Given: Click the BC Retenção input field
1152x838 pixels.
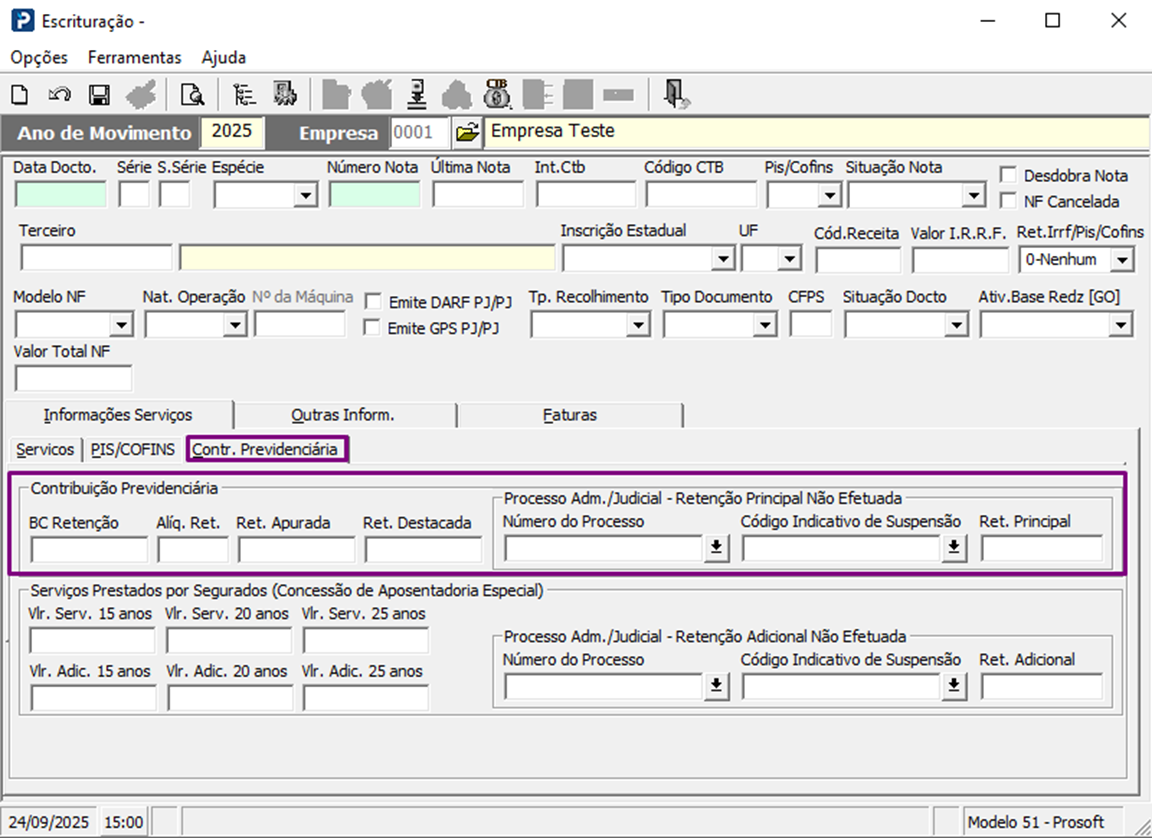Looking at the screenshot, I should click(x=89, y=549).
